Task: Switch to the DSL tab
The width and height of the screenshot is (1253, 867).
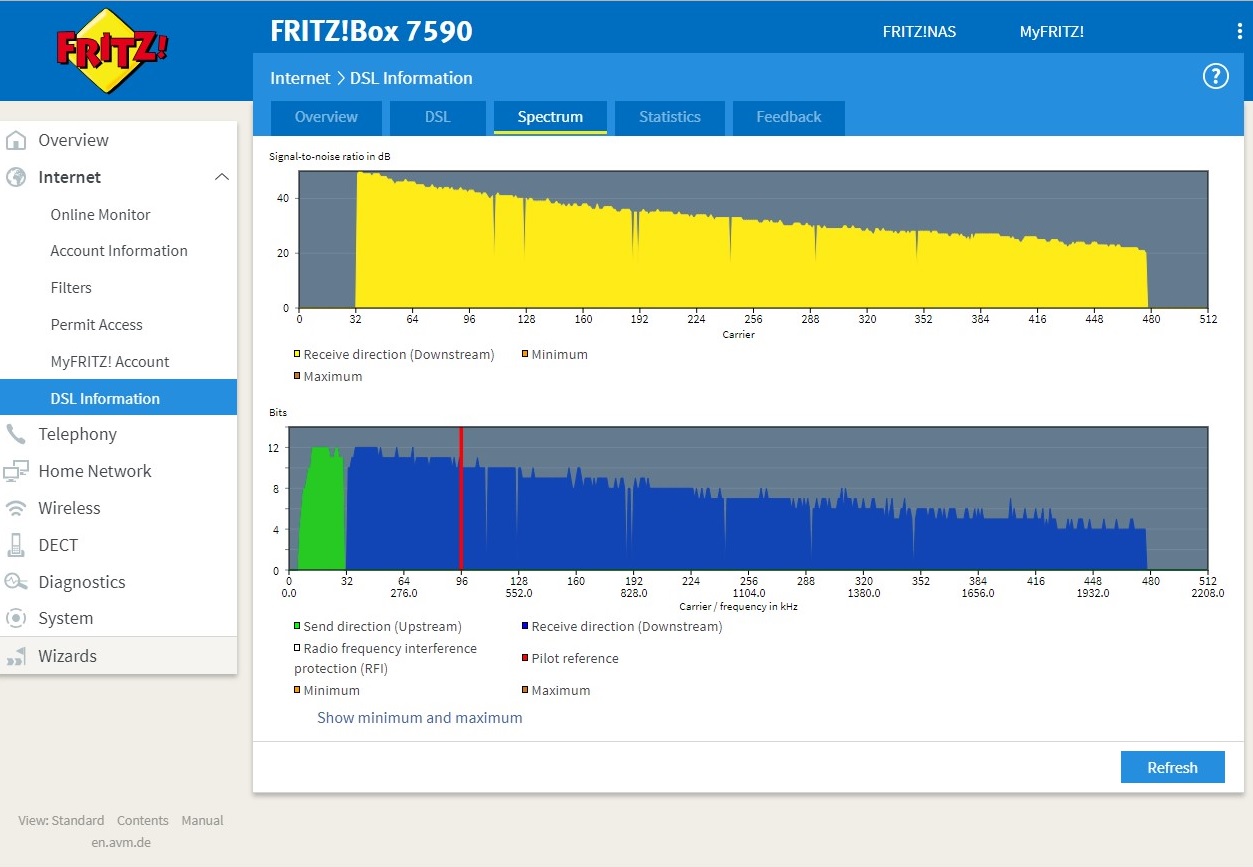Action: [x=438, y=117]
